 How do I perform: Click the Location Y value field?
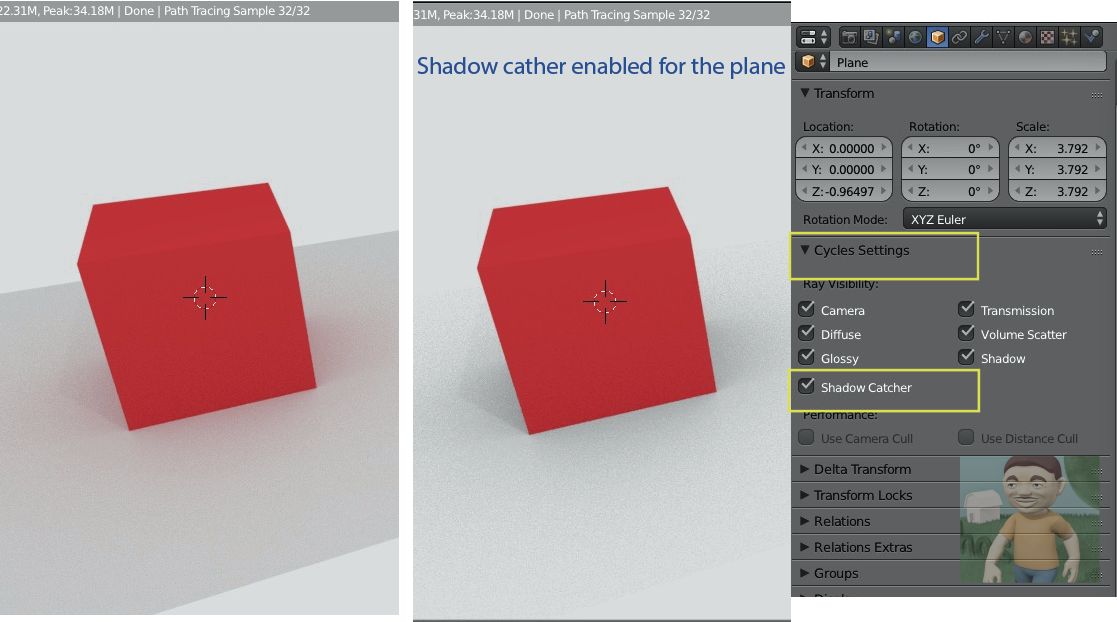click(844, 170)
